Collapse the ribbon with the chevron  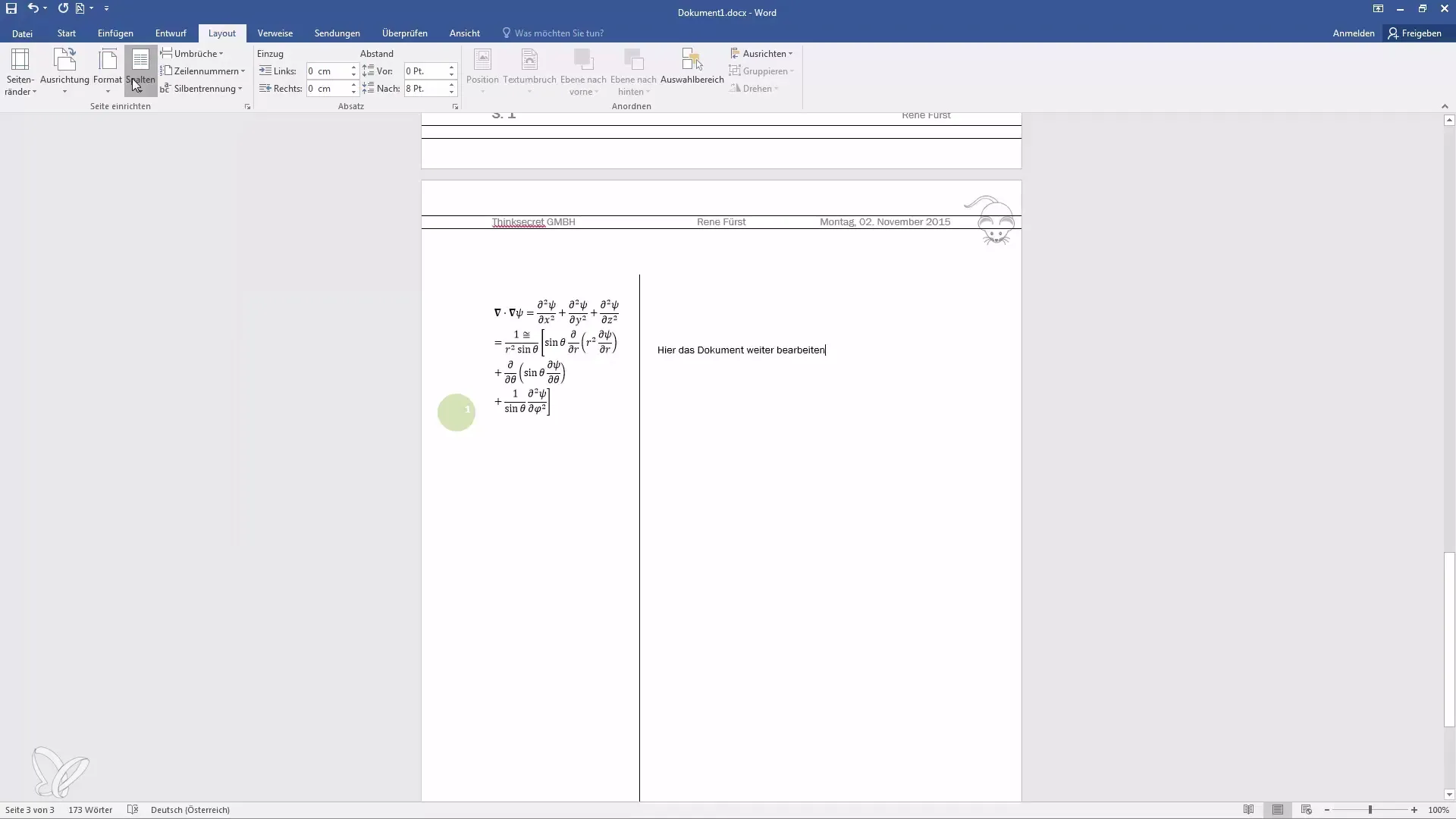pos(1444,107)
